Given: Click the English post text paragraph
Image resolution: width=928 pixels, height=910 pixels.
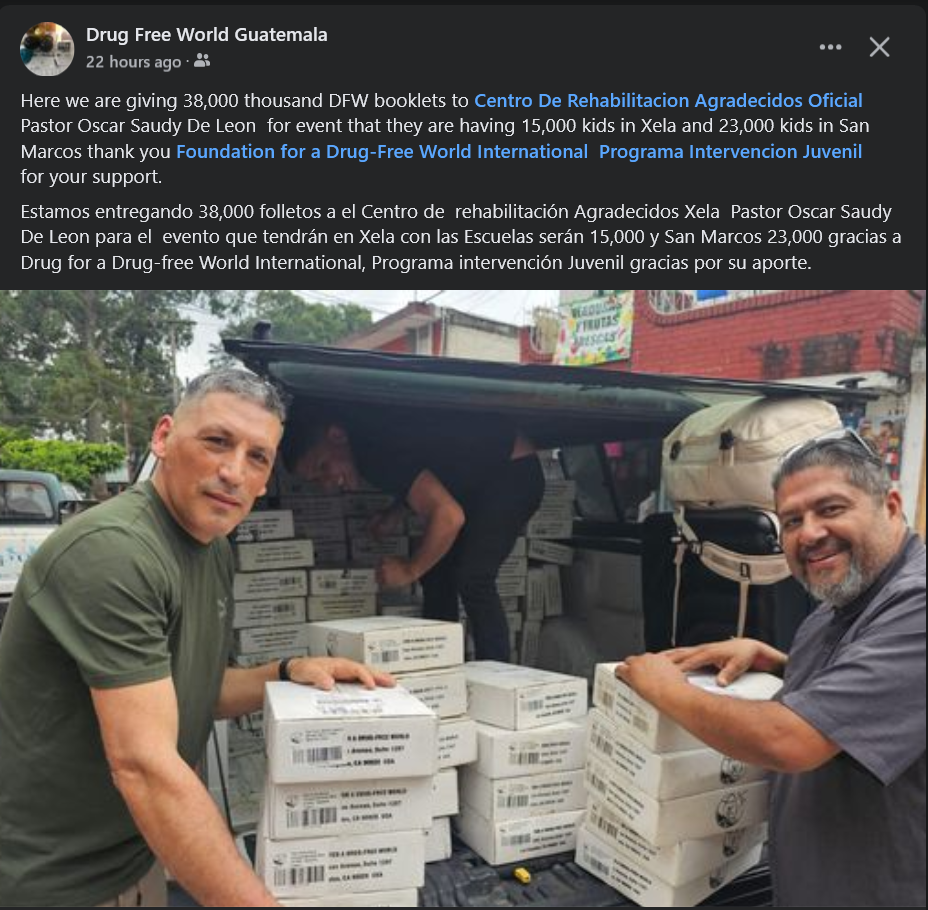Looking at the screenshot, I should (445, 138).
